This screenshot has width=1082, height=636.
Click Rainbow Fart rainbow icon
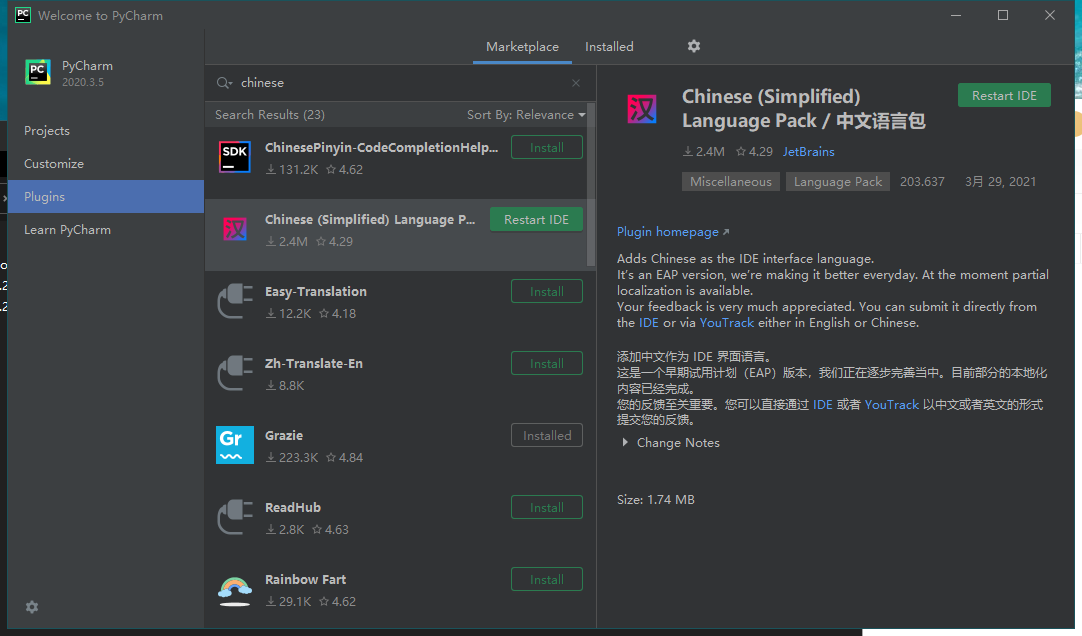pos(235,590)
